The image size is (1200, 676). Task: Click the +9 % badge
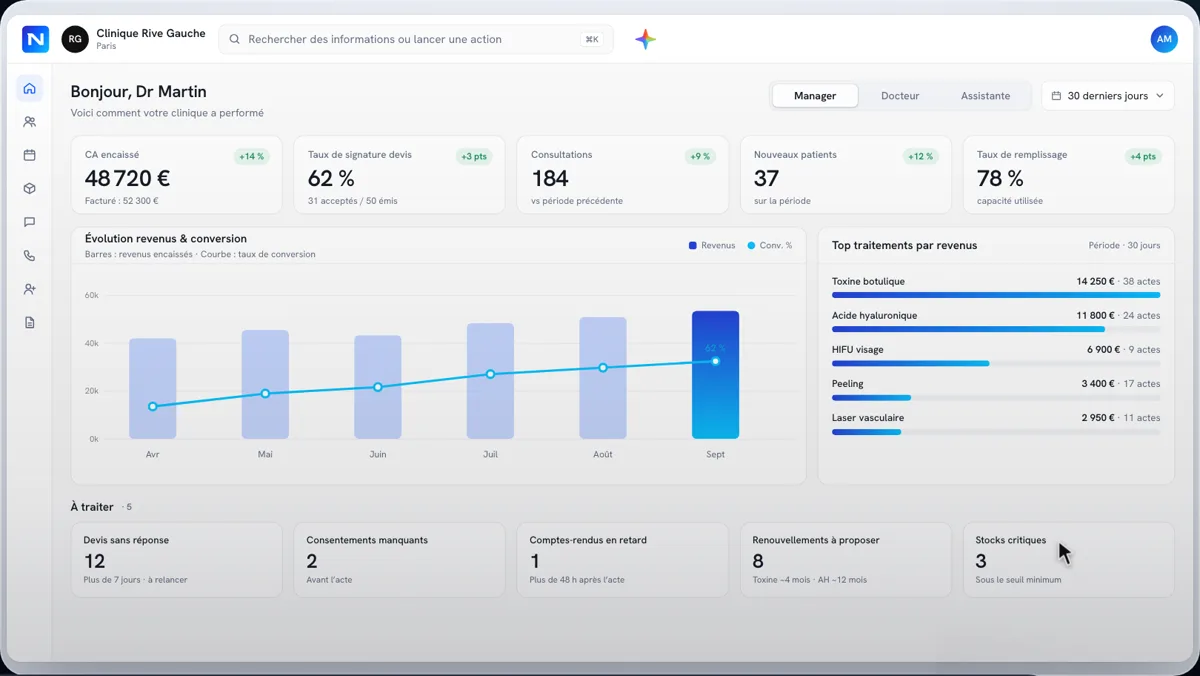coord(699,156)
